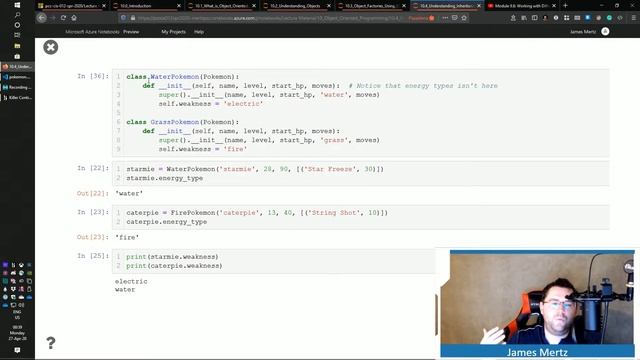
Task: Click the padlock site security icon
Action: pyautogui.click(x=133, y=18)
